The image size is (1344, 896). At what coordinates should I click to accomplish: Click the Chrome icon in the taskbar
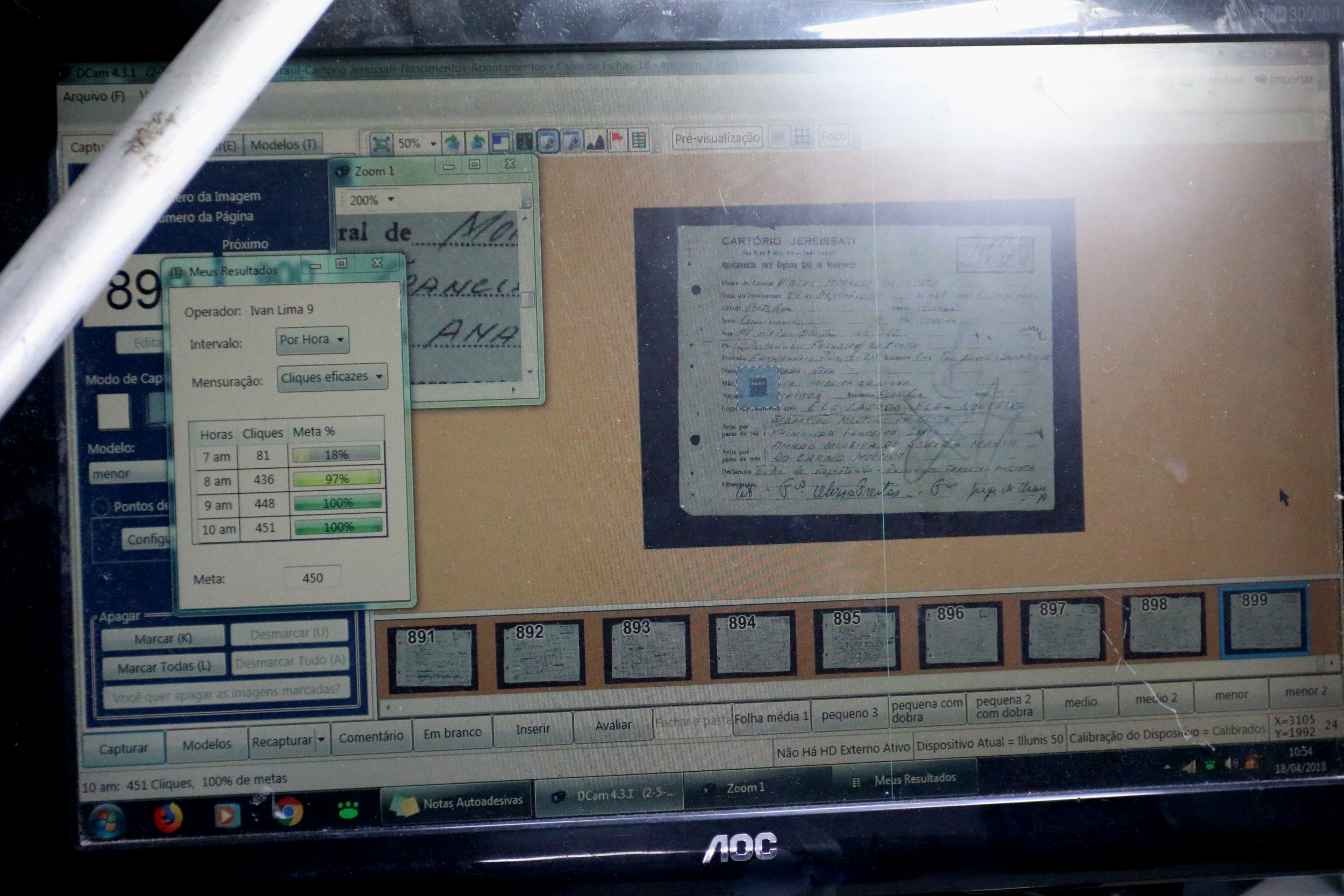pyautogui.click(x=289, y=812)
